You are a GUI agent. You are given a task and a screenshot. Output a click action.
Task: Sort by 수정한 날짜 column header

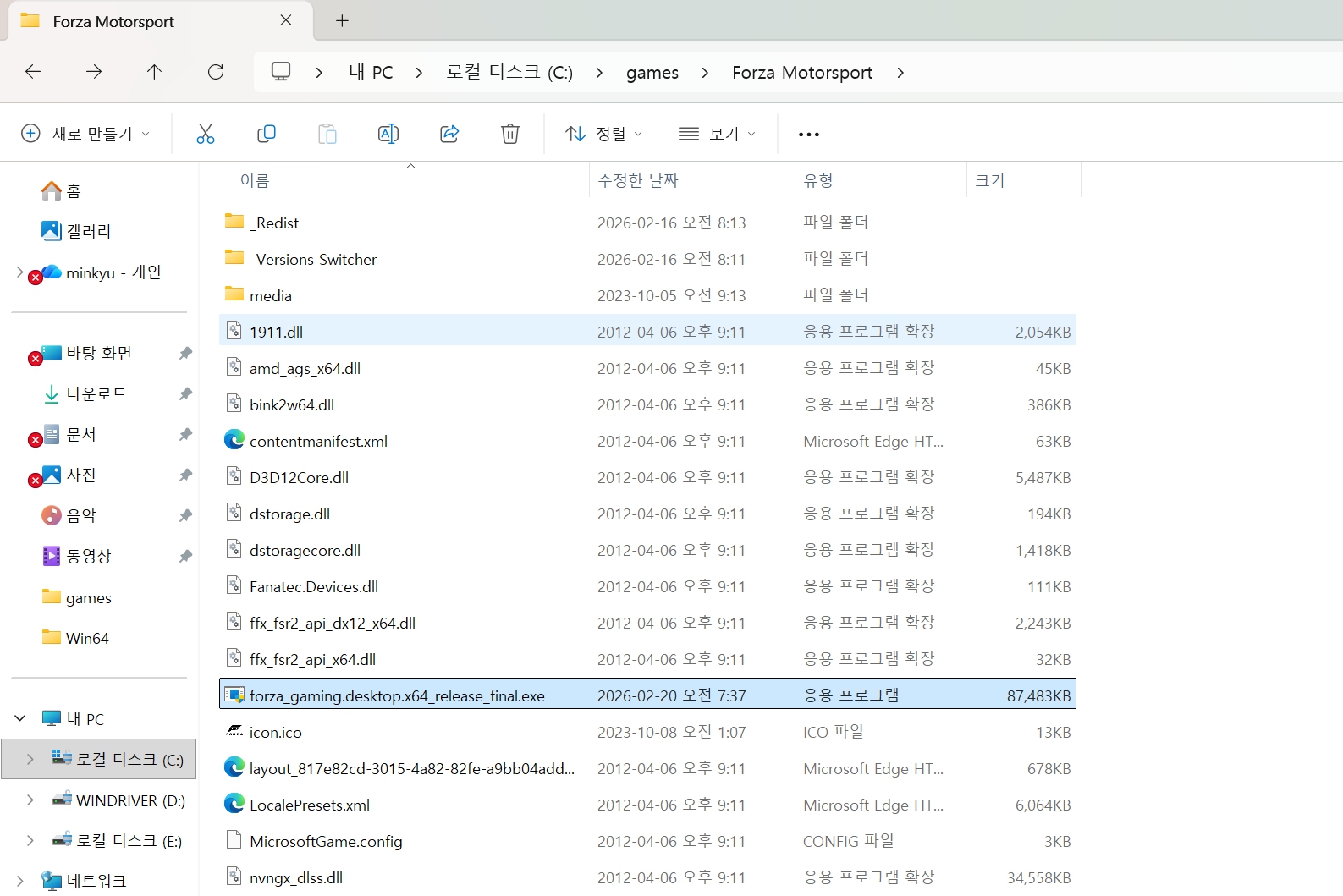pos(638,180)
